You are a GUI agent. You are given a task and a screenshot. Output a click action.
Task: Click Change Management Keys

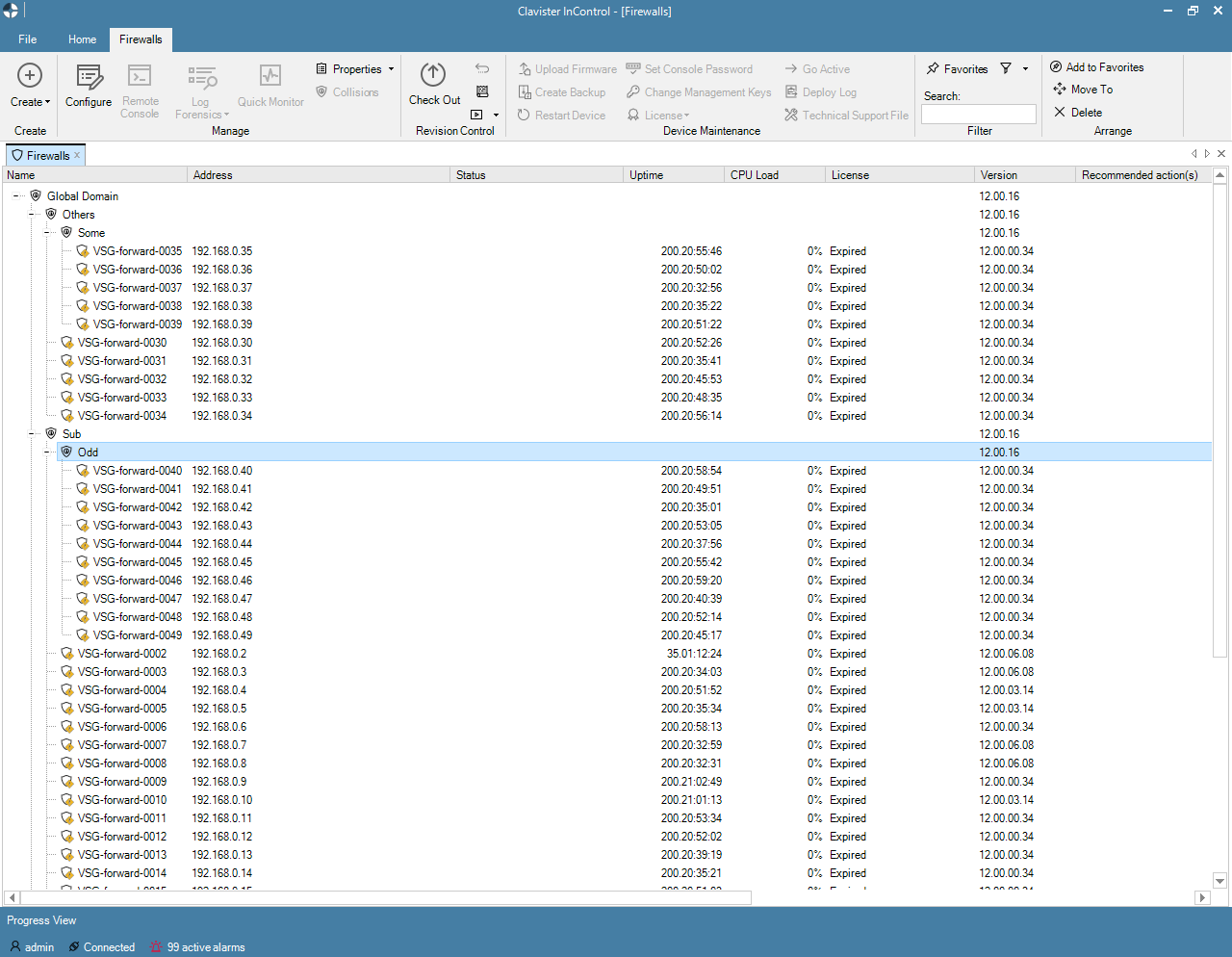[699, 92]
